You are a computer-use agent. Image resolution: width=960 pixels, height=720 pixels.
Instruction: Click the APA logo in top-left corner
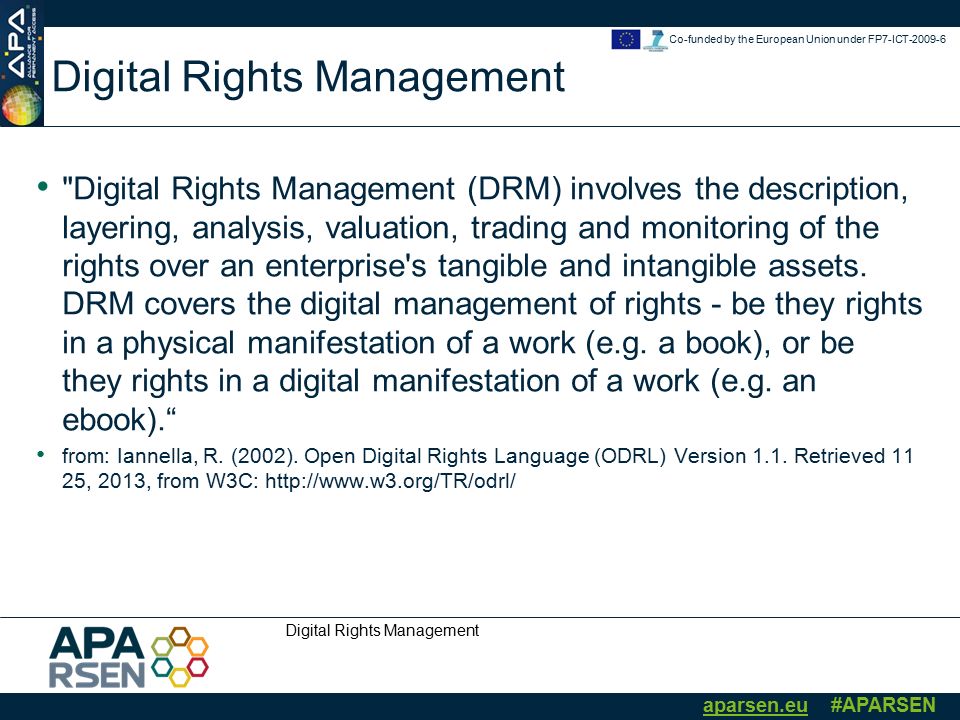pos(21,63)
